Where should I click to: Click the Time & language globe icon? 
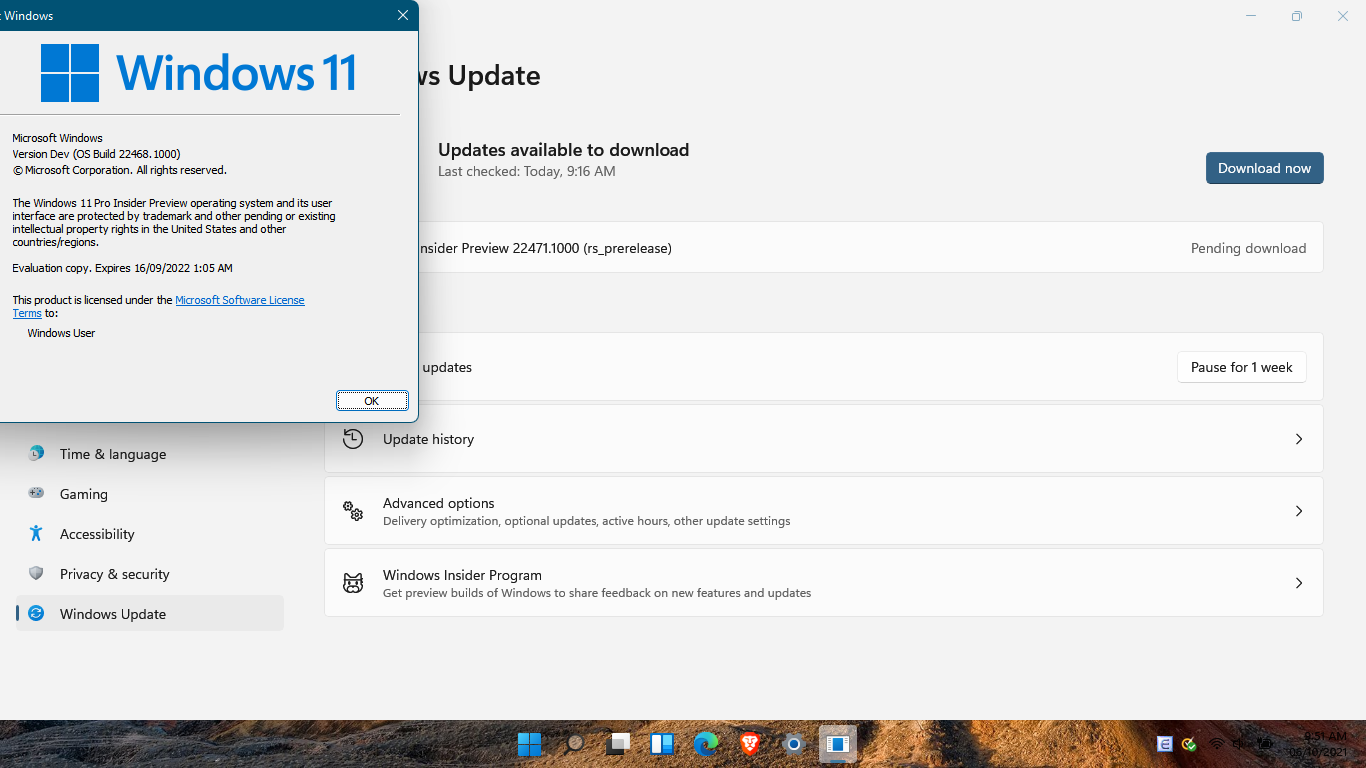[36, 453]
